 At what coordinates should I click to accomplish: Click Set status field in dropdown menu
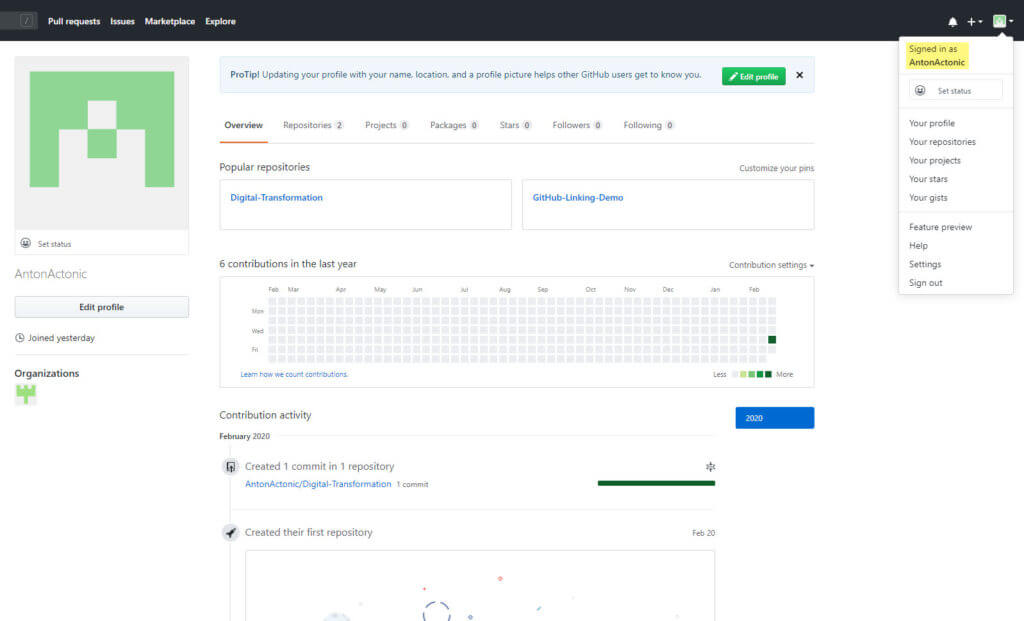tap(955, 90)
